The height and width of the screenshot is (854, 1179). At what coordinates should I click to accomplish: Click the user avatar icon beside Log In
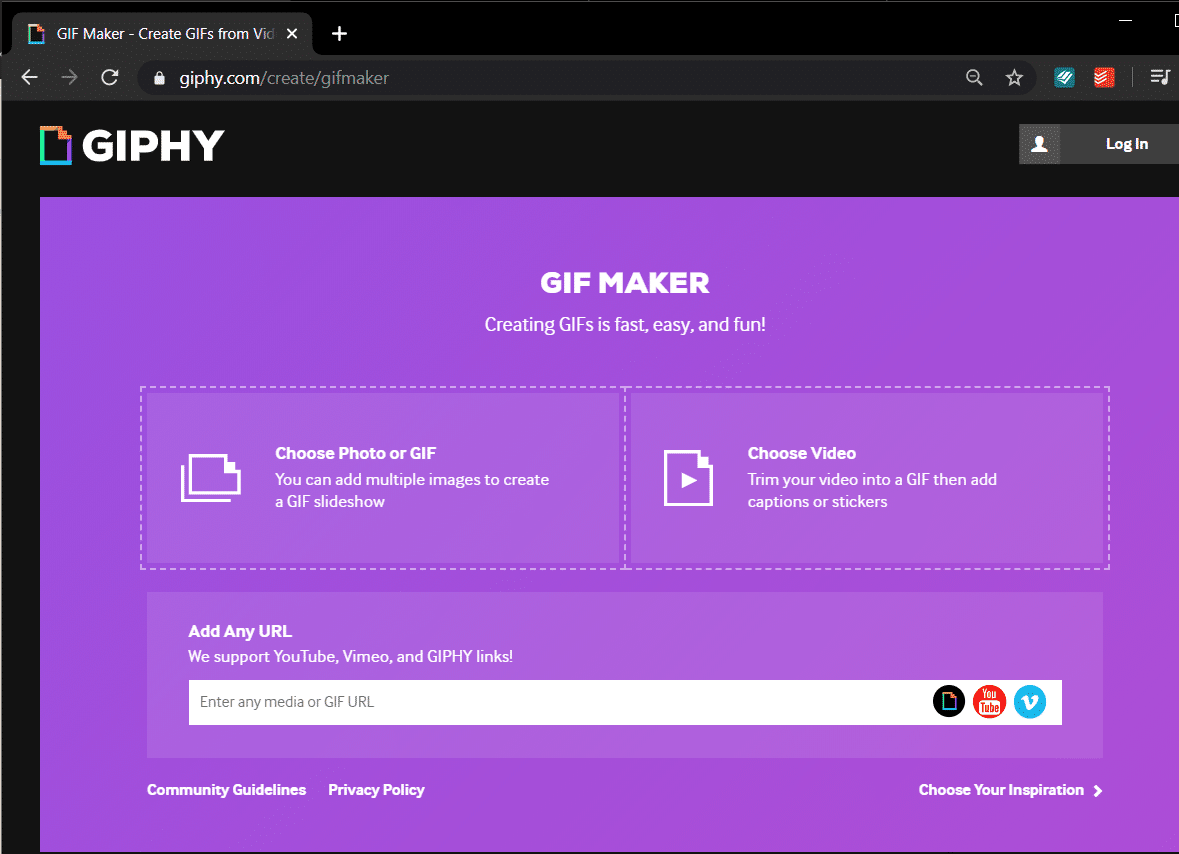click(x=1039, y=144)
